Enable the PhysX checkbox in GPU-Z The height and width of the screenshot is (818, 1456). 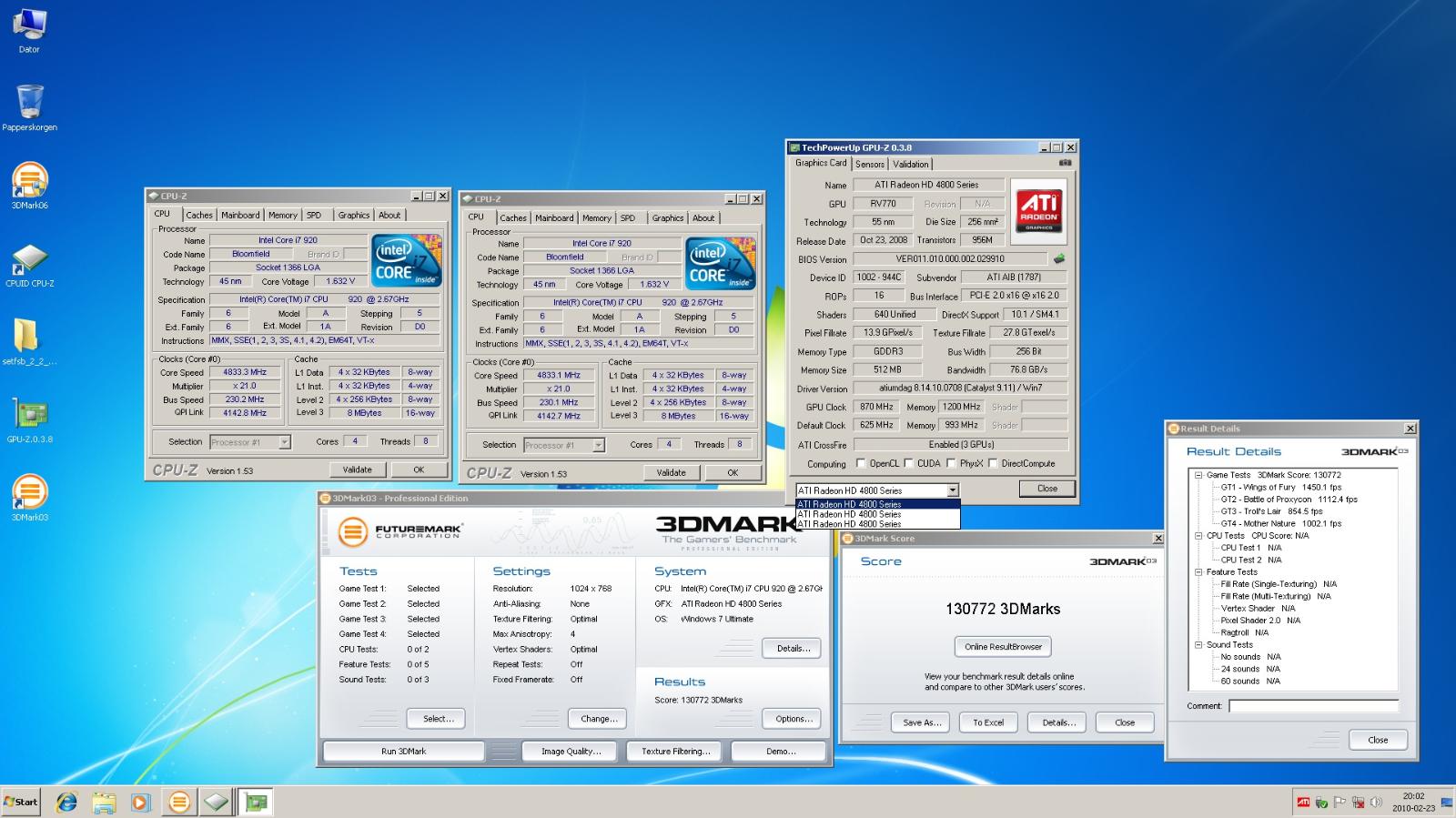coord(951,463)
